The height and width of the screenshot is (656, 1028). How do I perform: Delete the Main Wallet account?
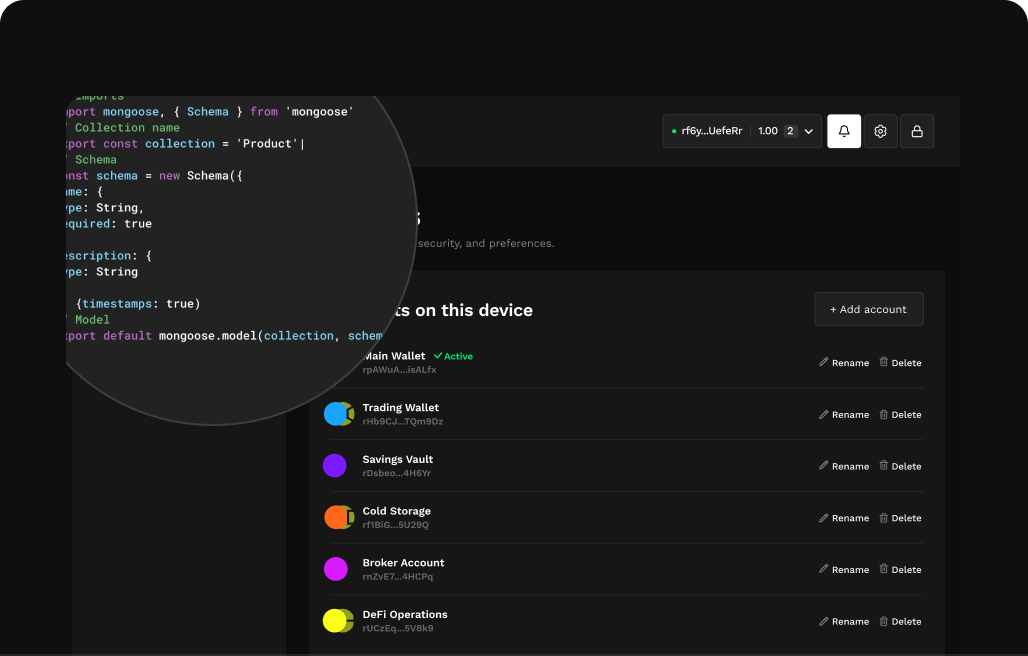[900, 362]
